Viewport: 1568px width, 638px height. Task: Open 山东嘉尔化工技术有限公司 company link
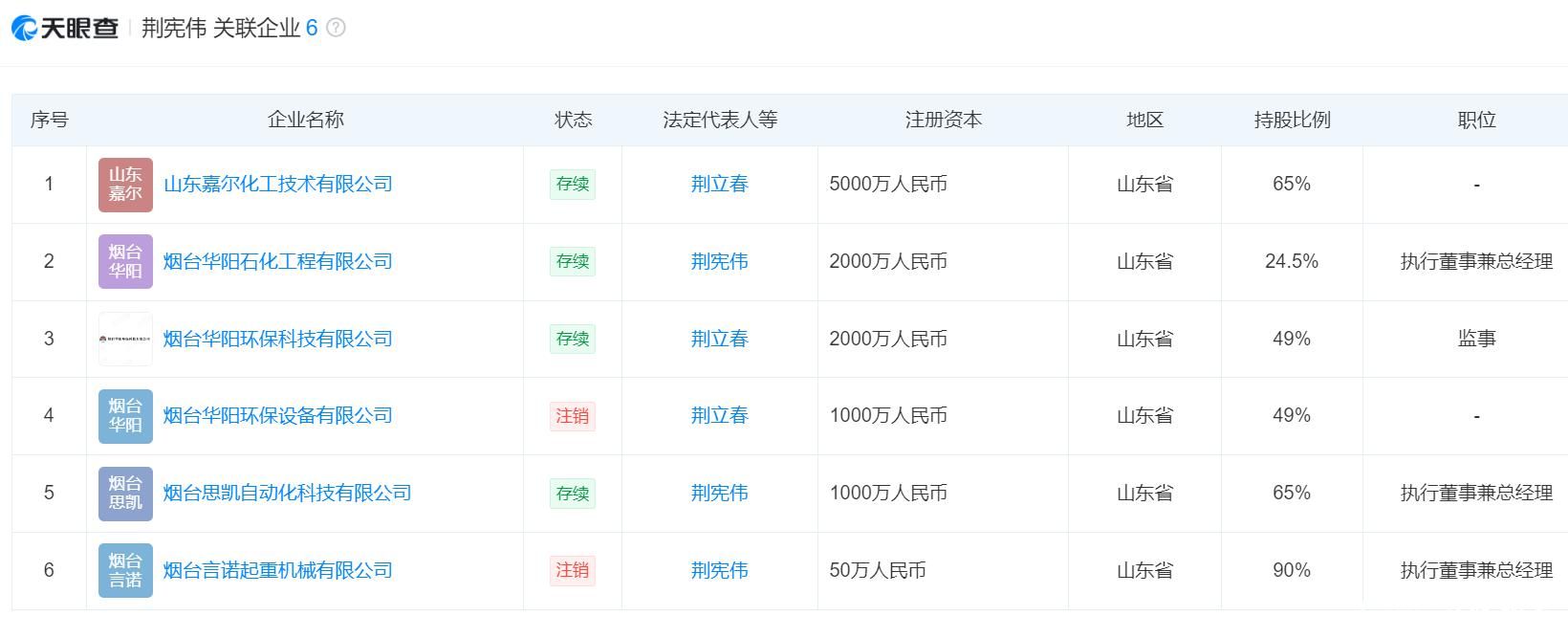(278, 185)
